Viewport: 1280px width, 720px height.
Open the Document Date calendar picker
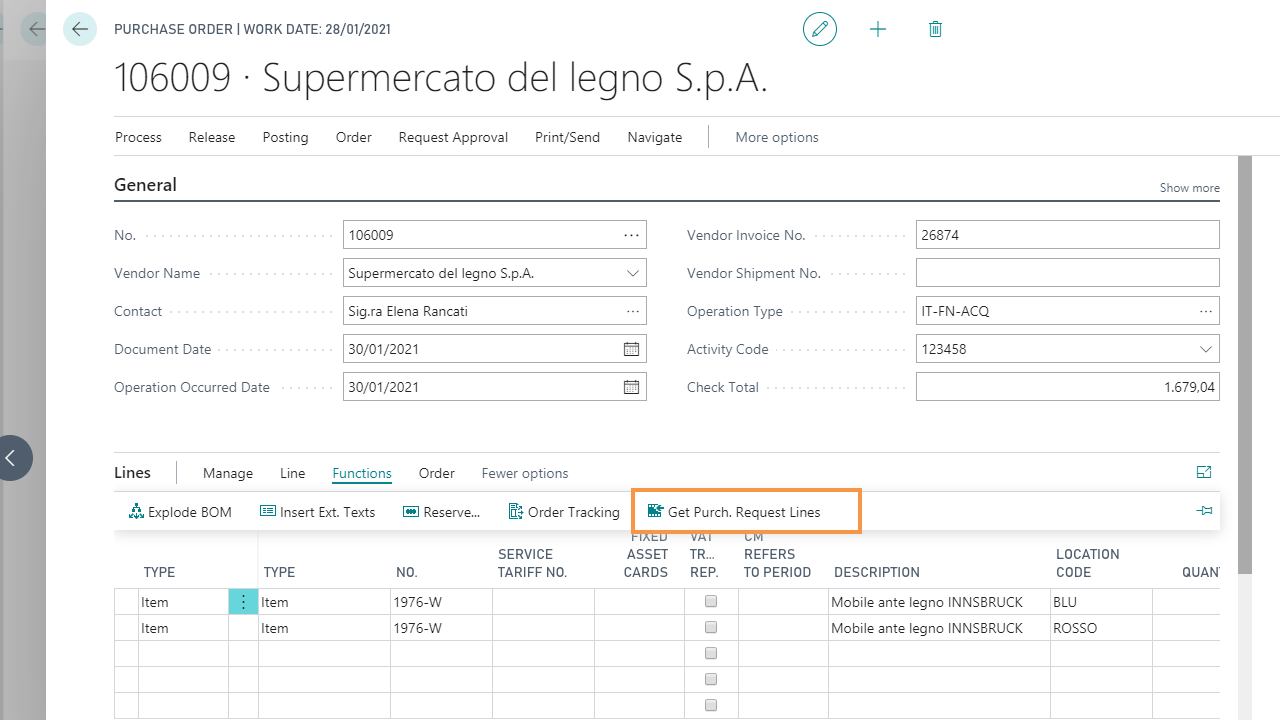pyautogui.click(x=631, y=350)
